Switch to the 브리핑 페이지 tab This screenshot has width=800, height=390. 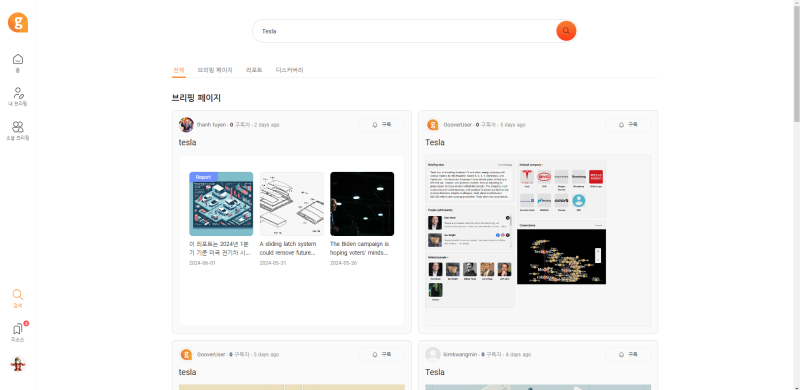point(215,70)
